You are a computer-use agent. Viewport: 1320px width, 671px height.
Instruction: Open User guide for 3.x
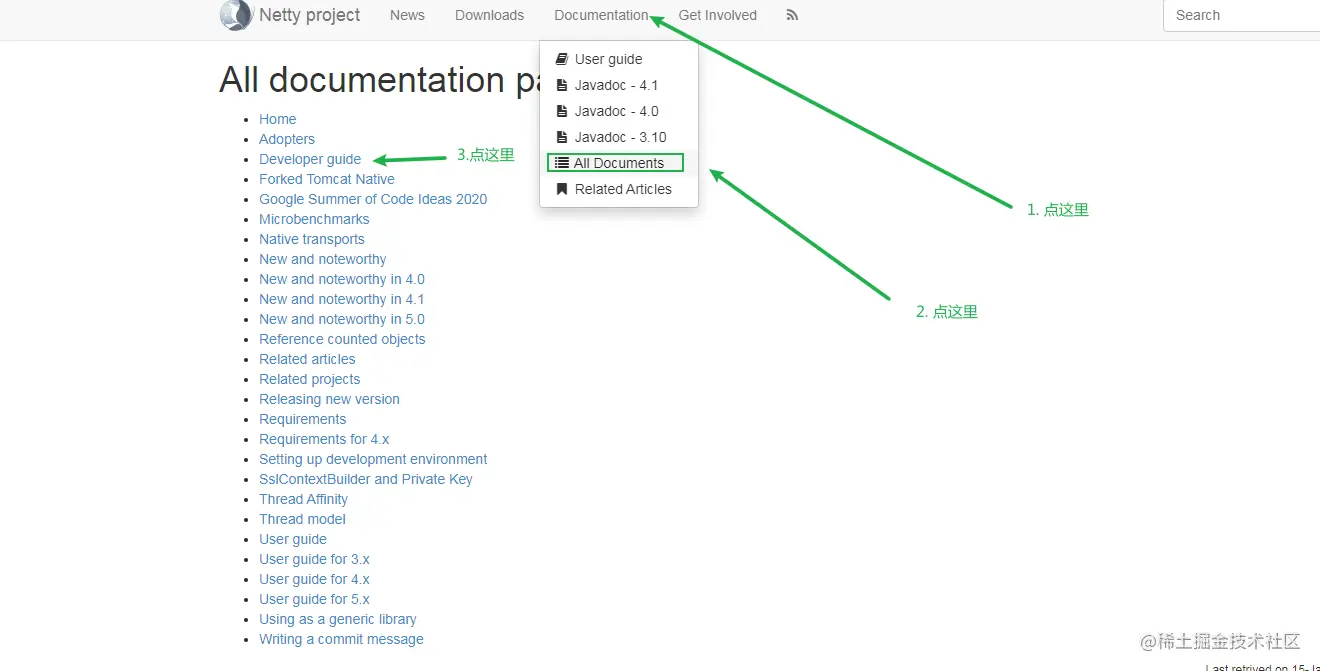pyautogui.click(x=314, y=559)
